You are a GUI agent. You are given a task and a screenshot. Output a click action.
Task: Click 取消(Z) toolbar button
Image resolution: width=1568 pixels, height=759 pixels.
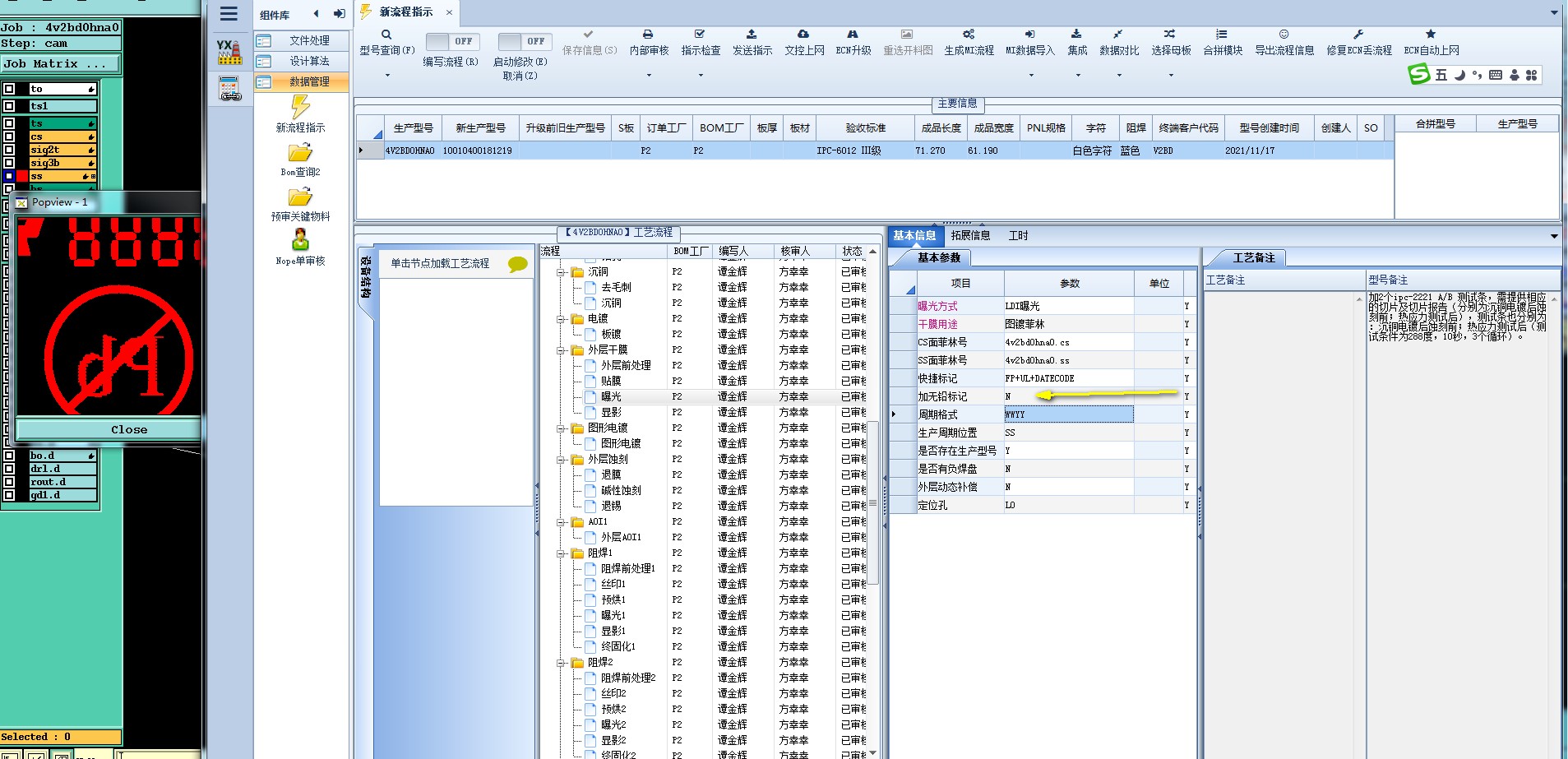pos(520,76)
